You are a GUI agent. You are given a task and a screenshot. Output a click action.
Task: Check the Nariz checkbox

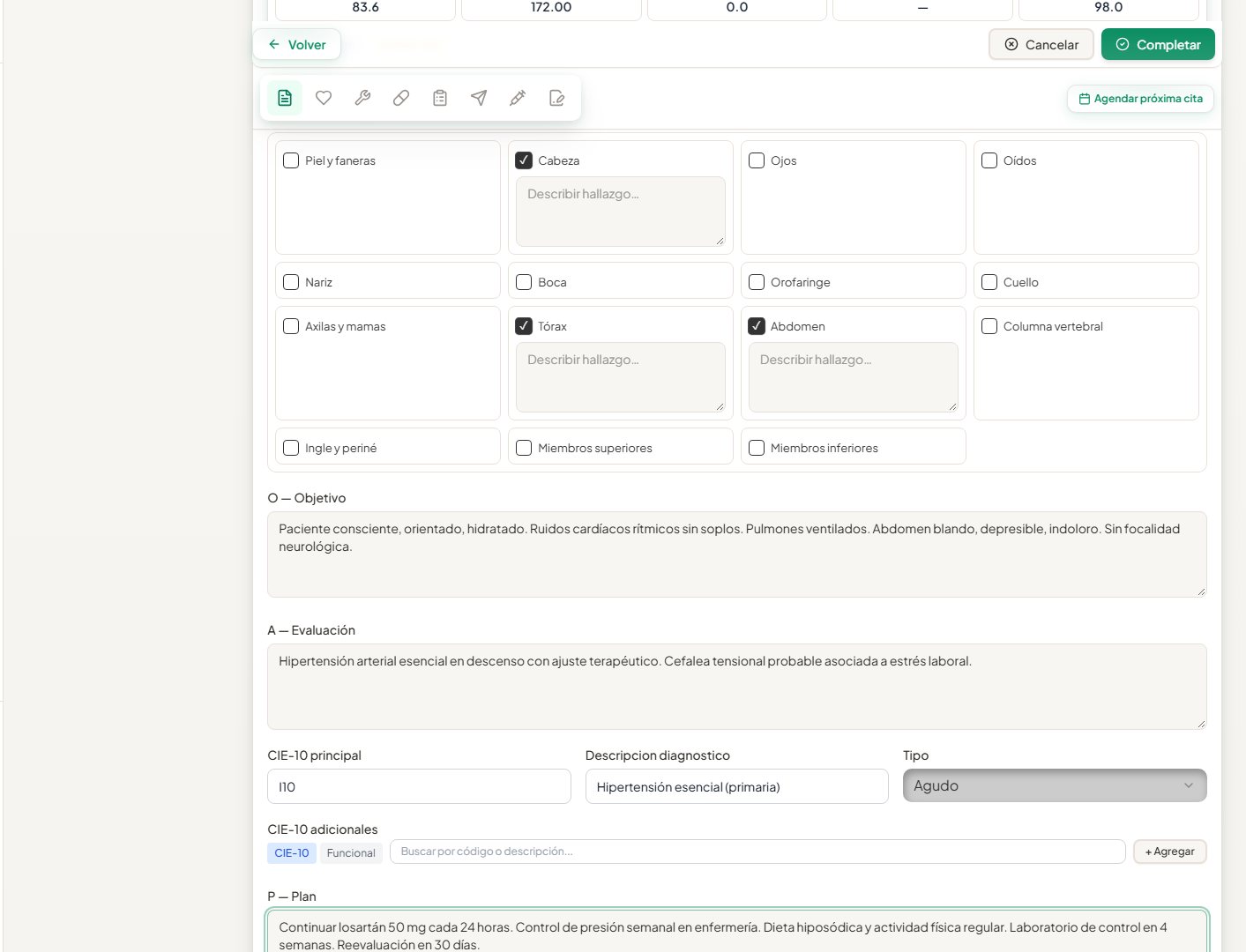[x=291, y=282]
